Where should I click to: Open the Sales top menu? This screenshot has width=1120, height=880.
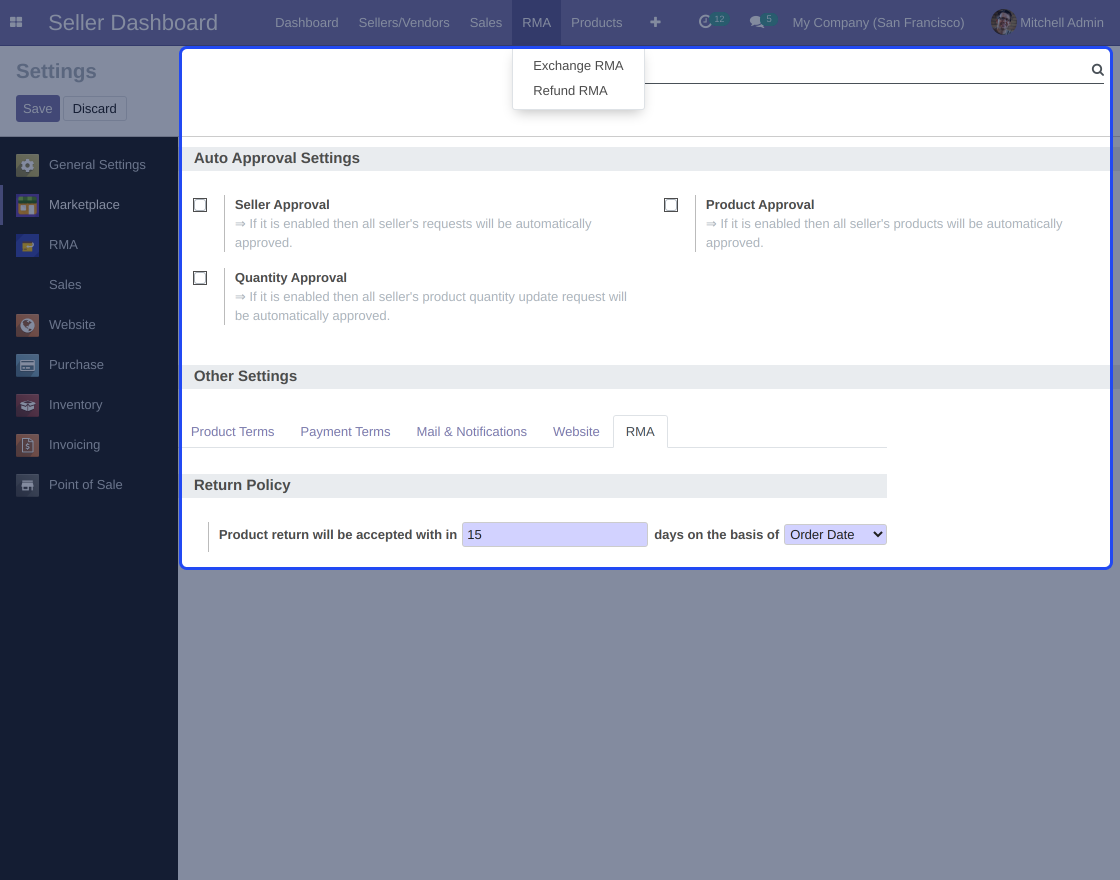pos(486,22)
